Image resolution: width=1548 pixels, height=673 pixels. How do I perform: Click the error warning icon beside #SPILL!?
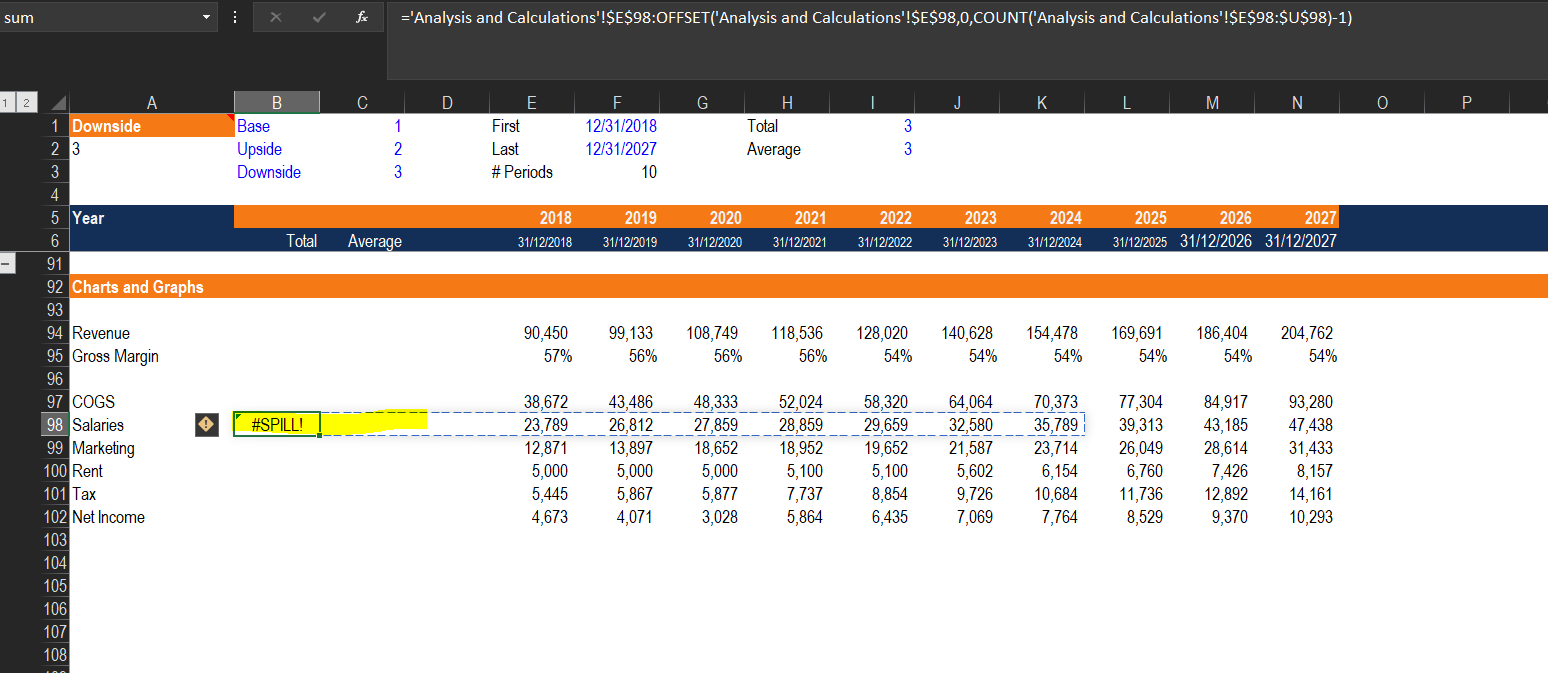point(205,425)
